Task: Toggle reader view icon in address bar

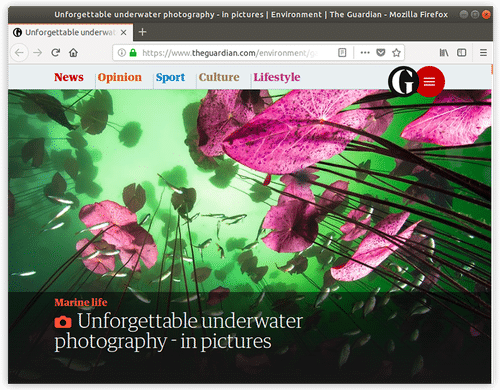Action: 342,53
